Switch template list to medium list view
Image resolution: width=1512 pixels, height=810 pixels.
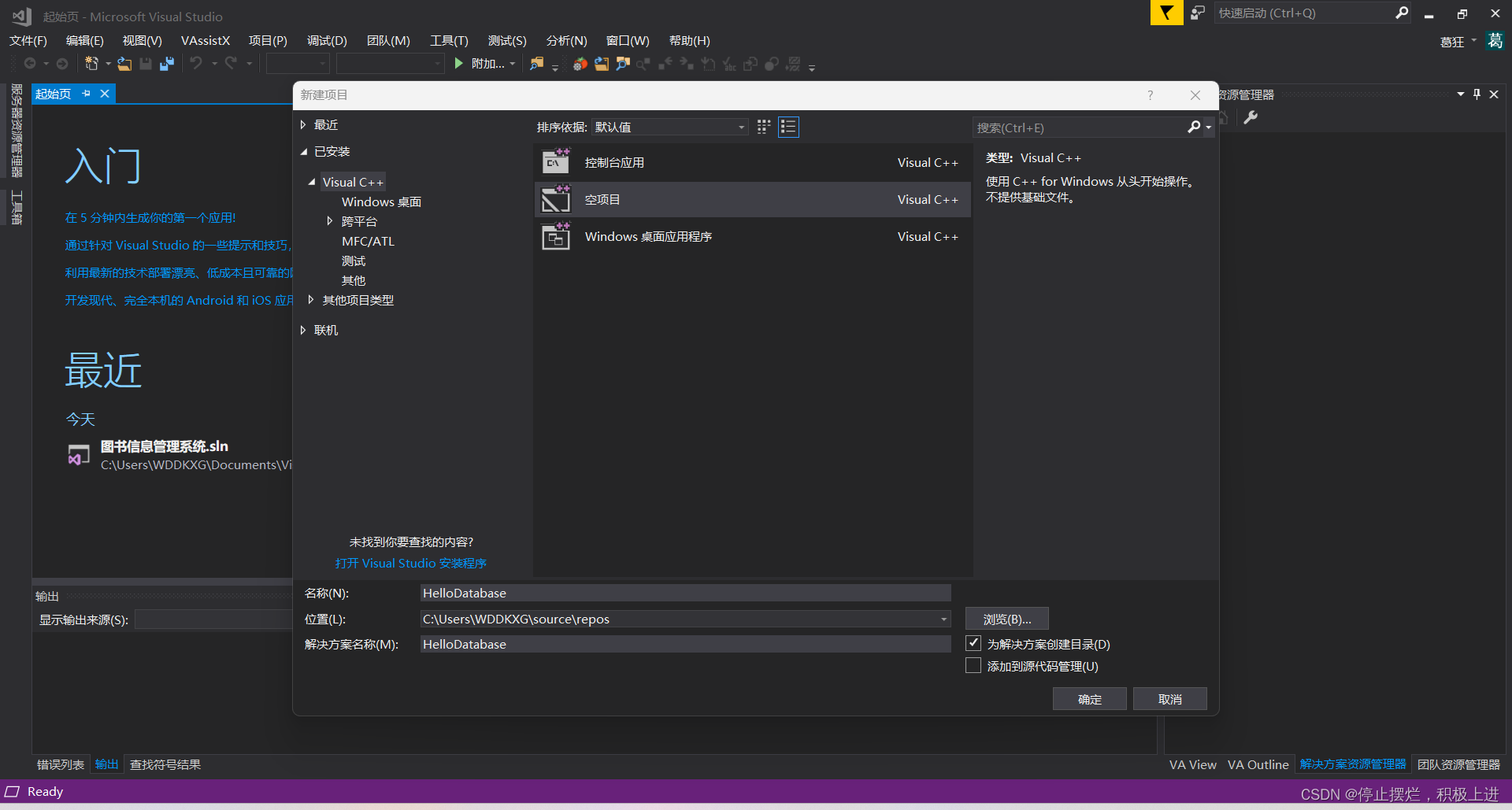point(788,127)
